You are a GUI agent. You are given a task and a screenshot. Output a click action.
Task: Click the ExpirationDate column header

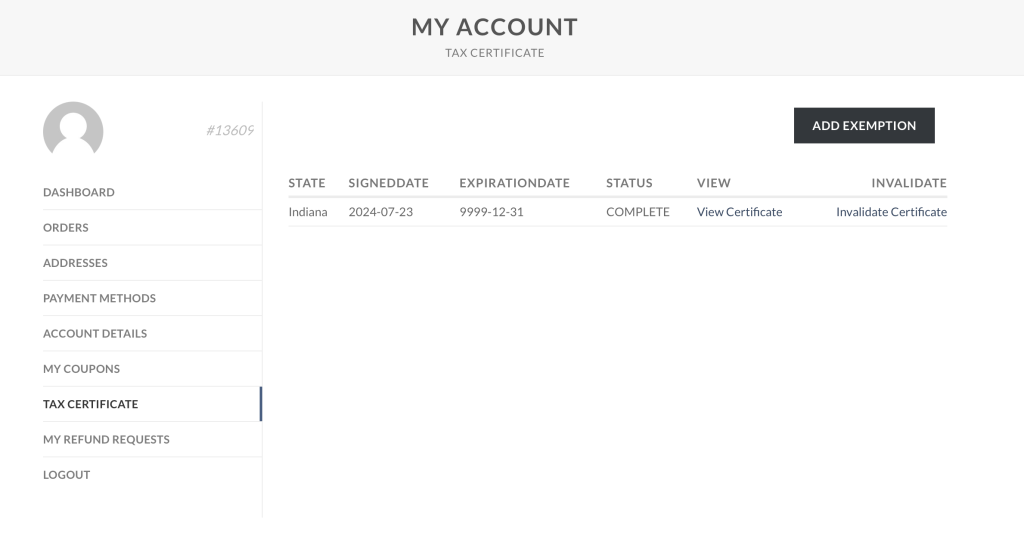click(x=514, y=183)
